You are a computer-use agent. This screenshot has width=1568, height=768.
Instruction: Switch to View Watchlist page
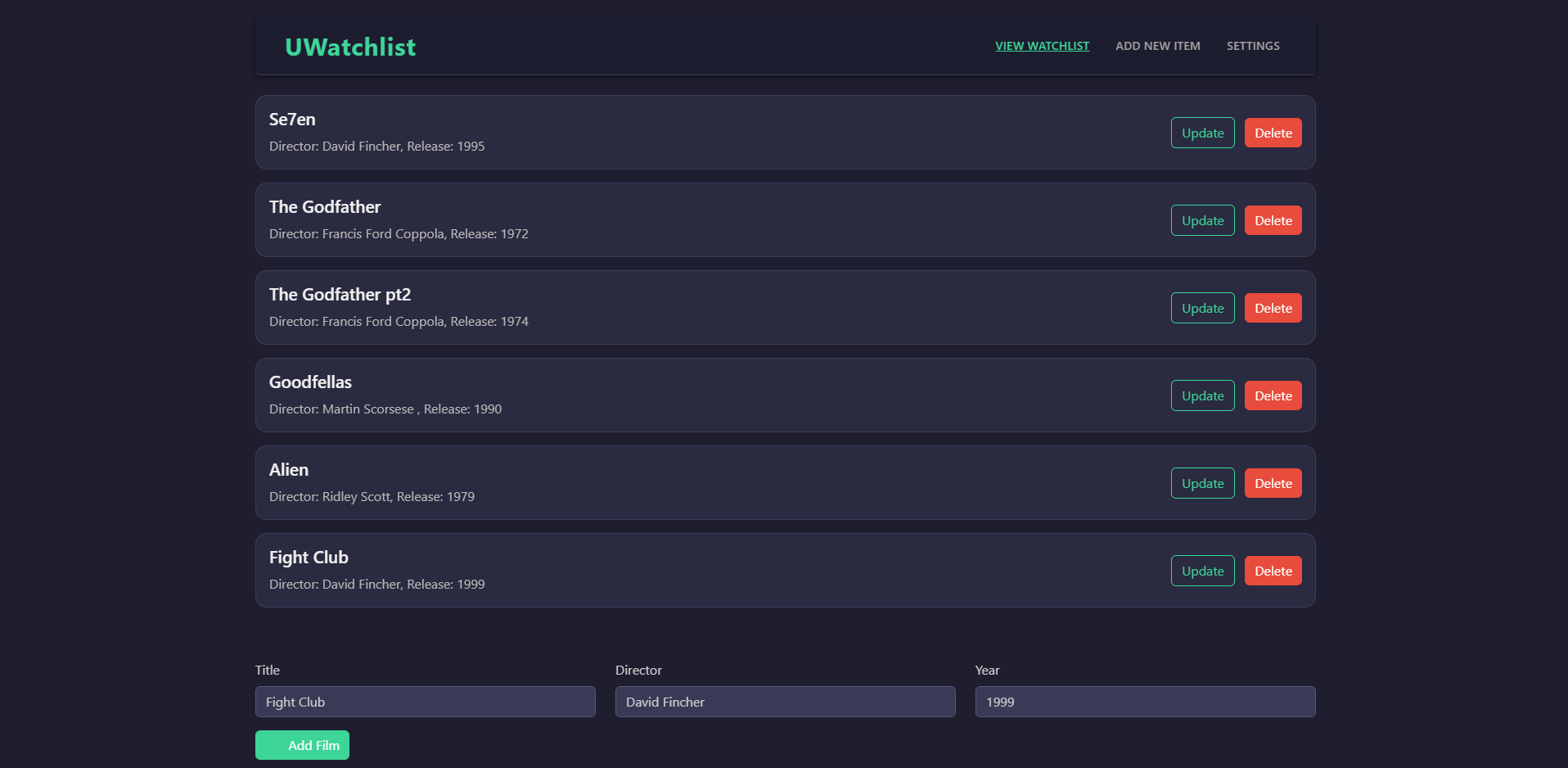click(x=1042, y=46)
